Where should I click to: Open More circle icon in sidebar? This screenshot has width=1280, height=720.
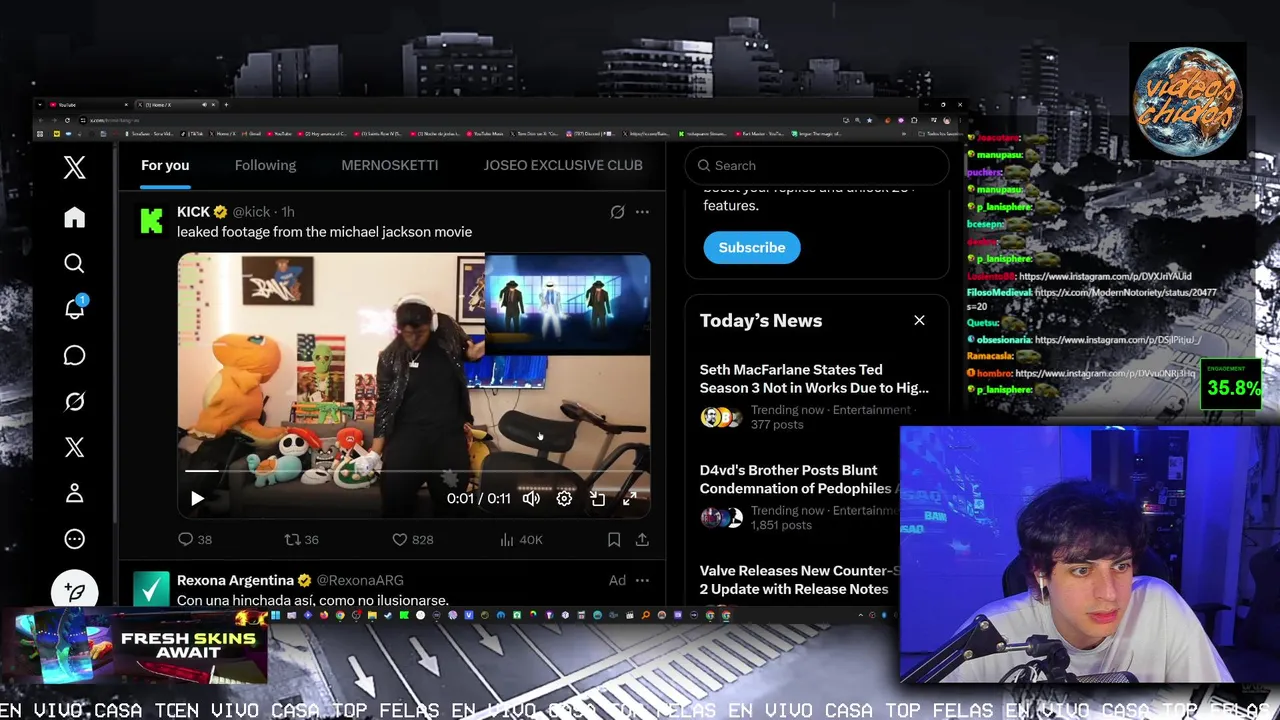(x=74, y=539)
